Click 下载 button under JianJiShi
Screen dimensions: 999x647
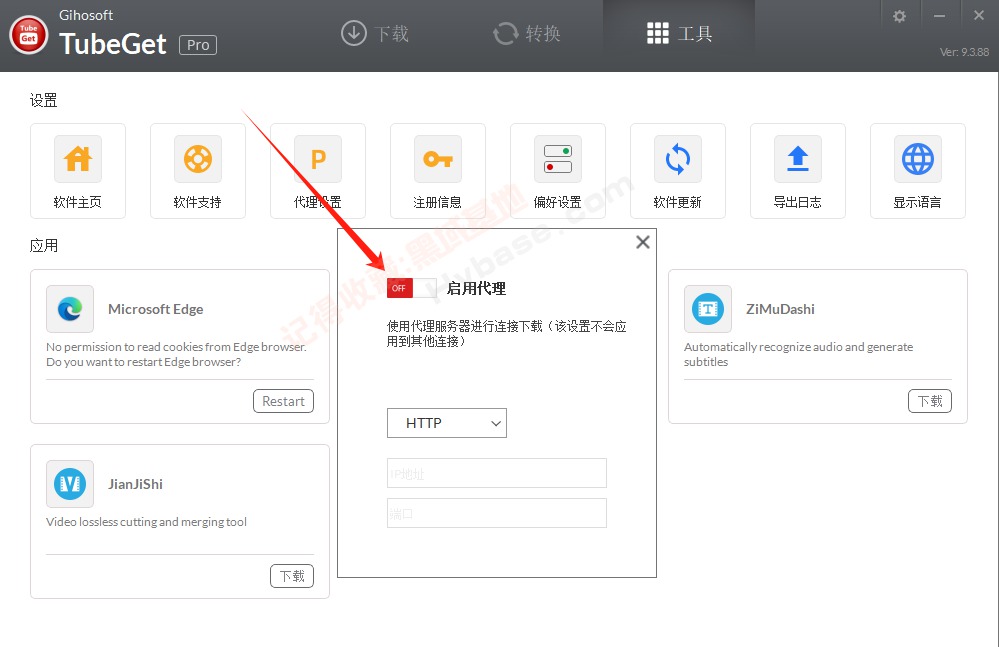[292, 576]
